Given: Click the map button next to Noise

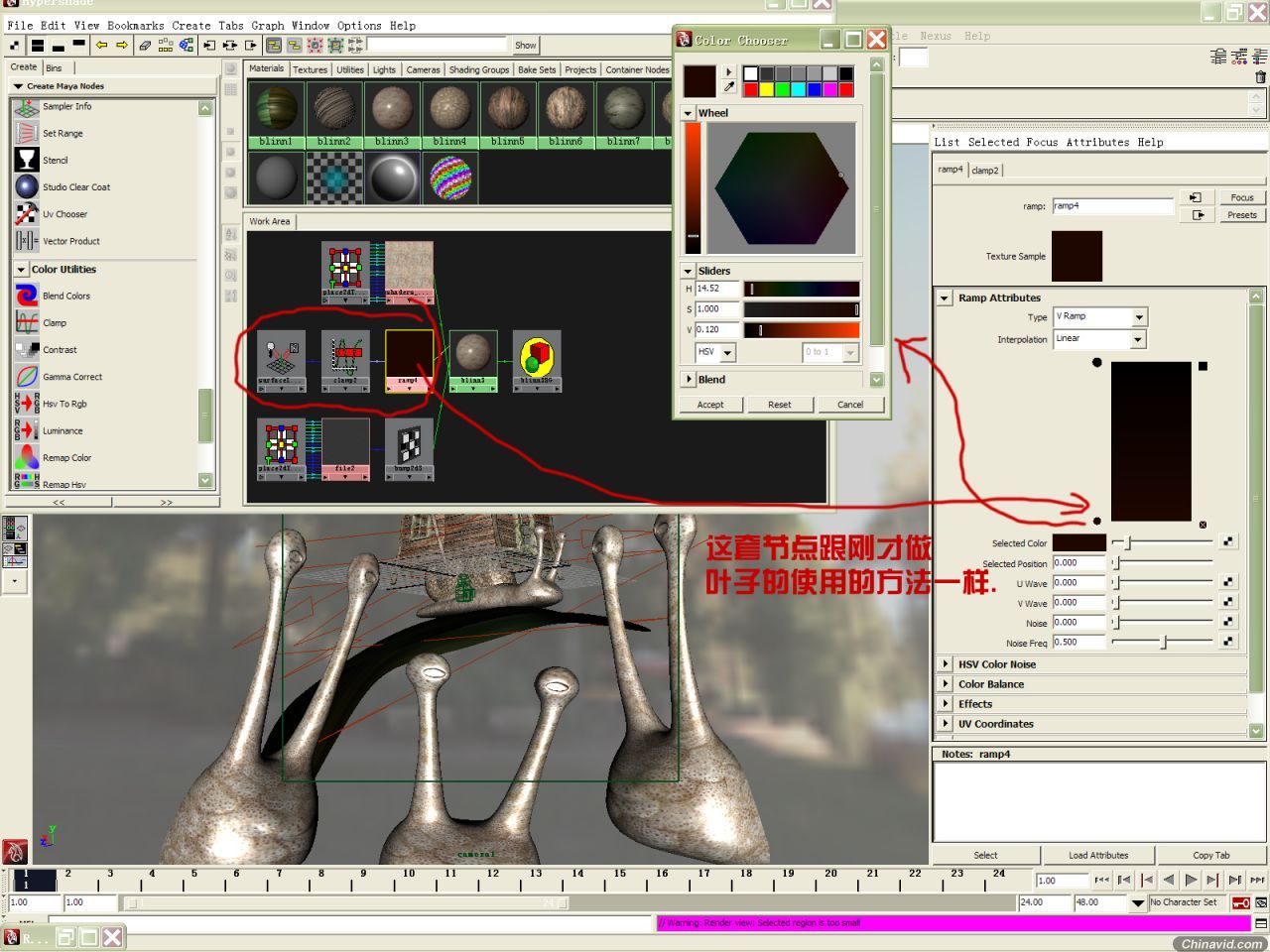Looking at the screenshot, I should coord(1228,622).
